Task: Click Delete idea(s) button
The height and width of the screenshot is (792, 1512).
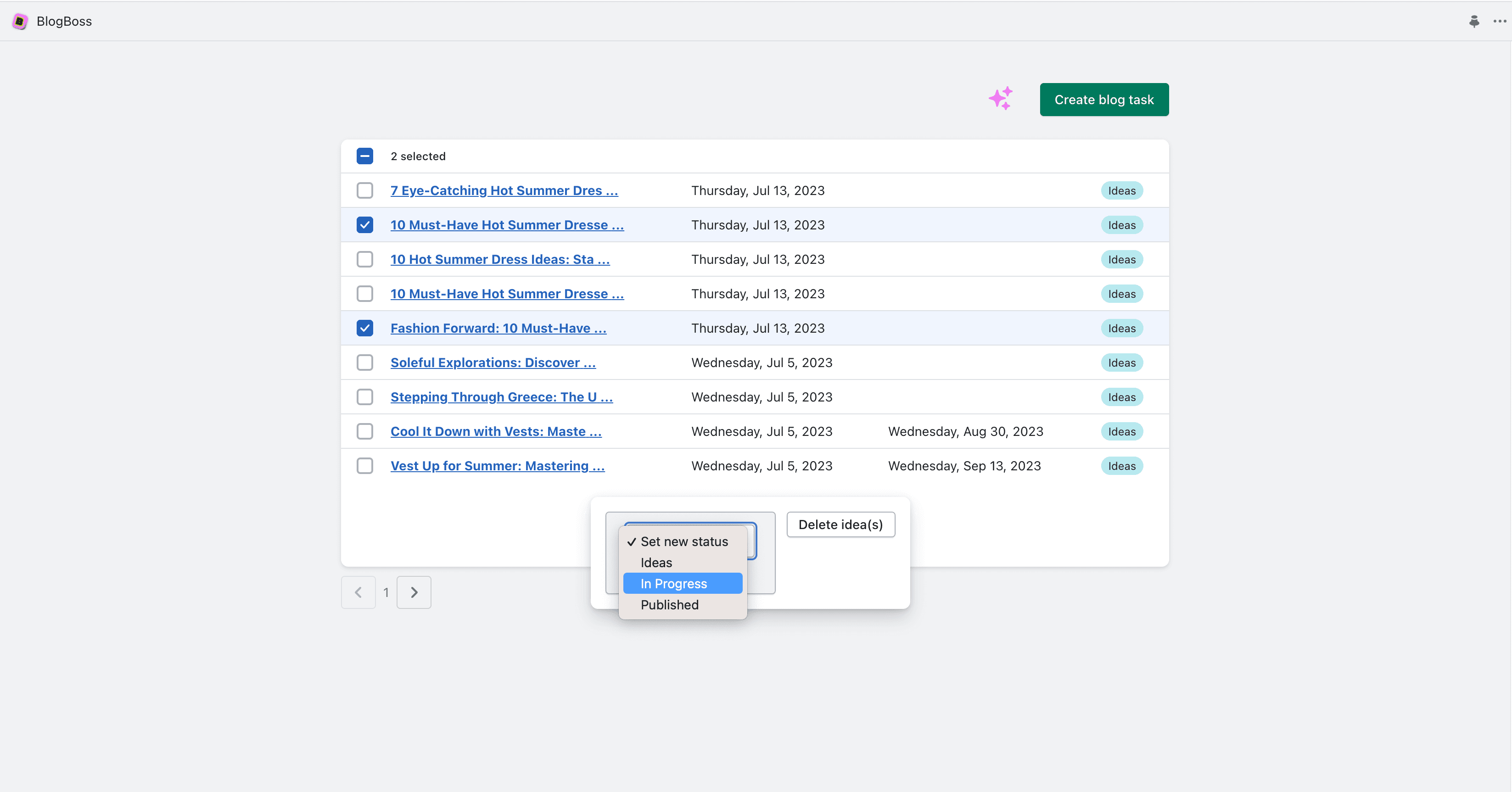Action: (840, 524)
